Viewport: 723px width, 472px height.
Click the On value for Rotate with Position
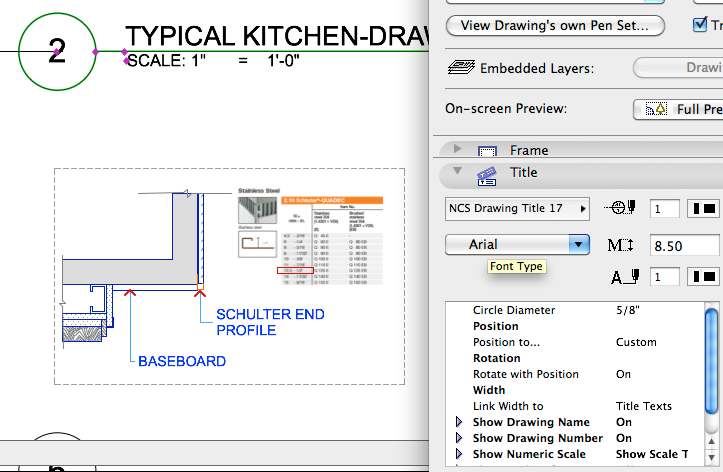(623, 374)
